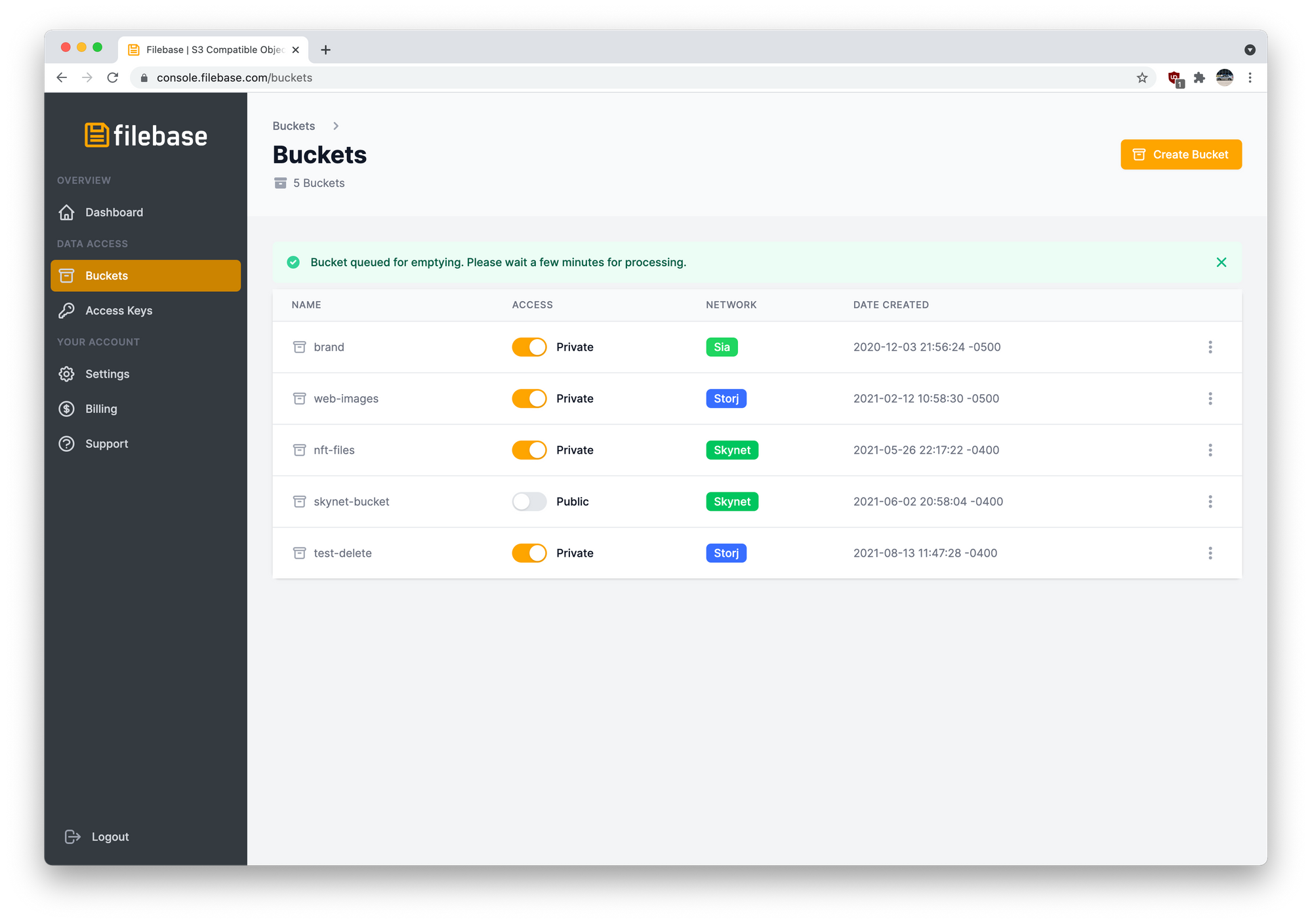Click the site lock icon
The width and height of the screenshot is (1312, 924).
tap(144, 77)
